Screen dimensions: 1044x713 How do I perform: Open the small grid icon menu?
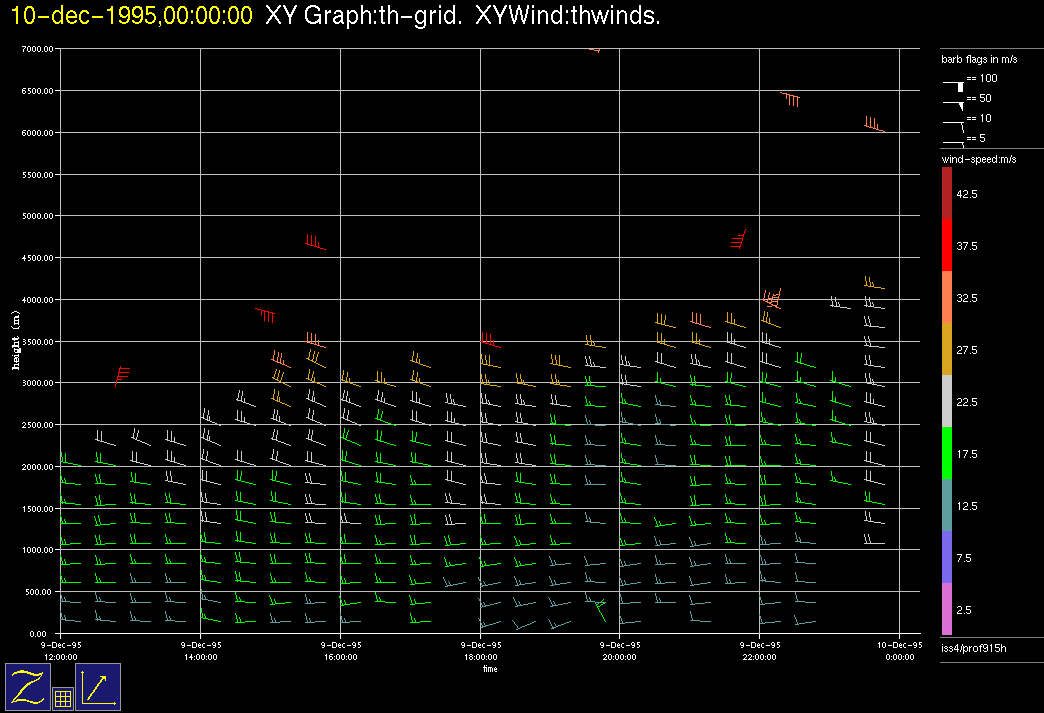coord(62,699)
